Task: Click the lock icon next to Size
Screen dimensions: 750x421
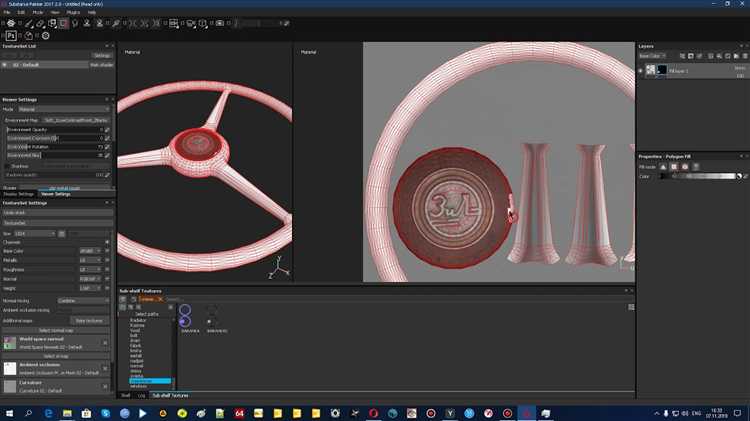Action: tap(62, 233)
